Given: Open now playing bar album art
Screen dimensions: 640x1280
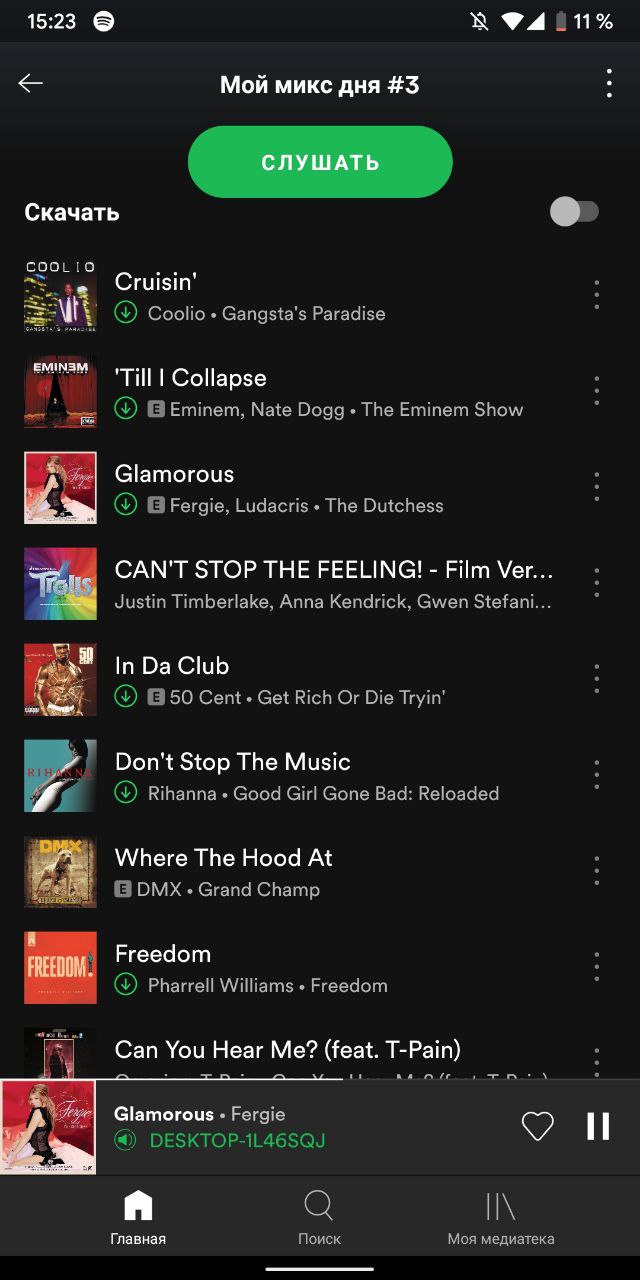Looking at the screenshot, I should 48,1127.
